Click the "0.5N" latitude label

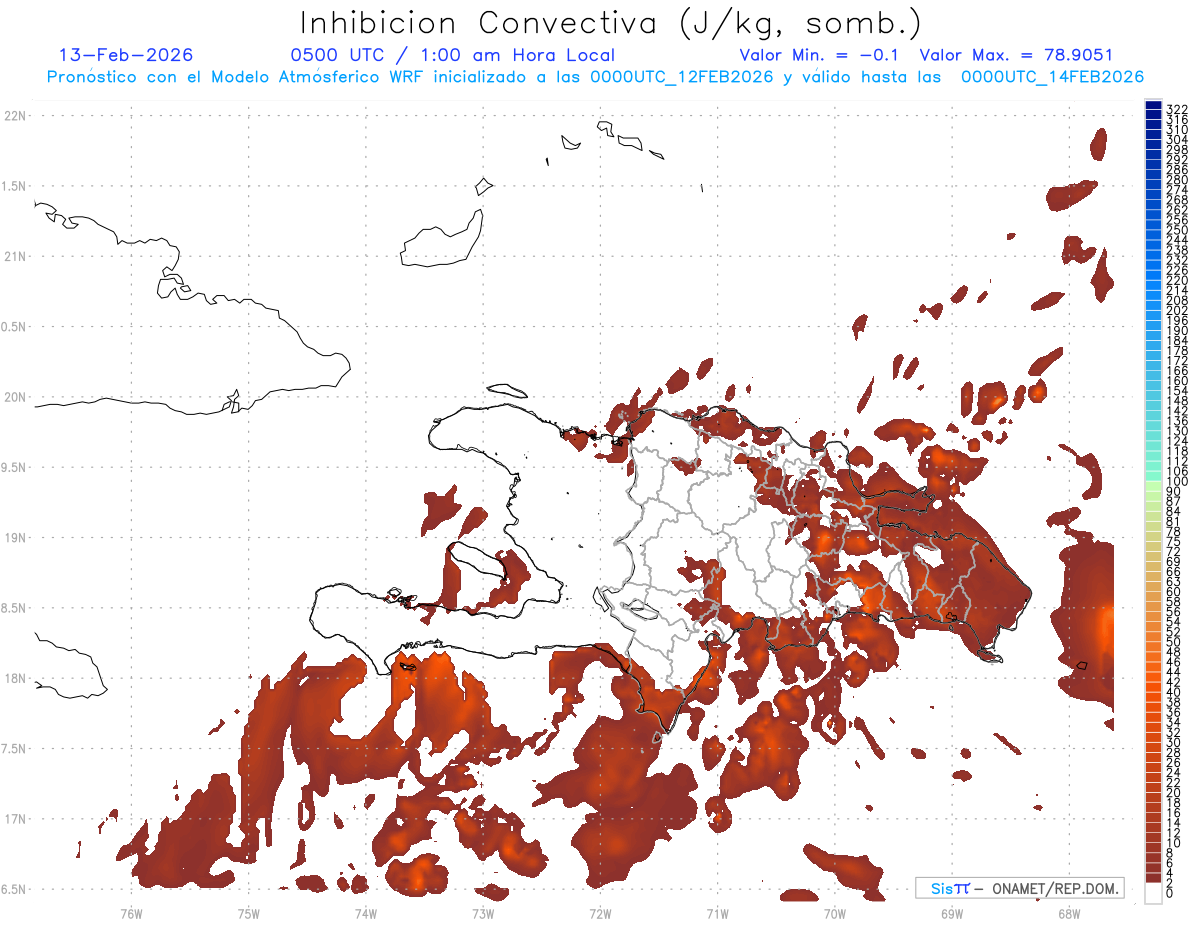15,327
